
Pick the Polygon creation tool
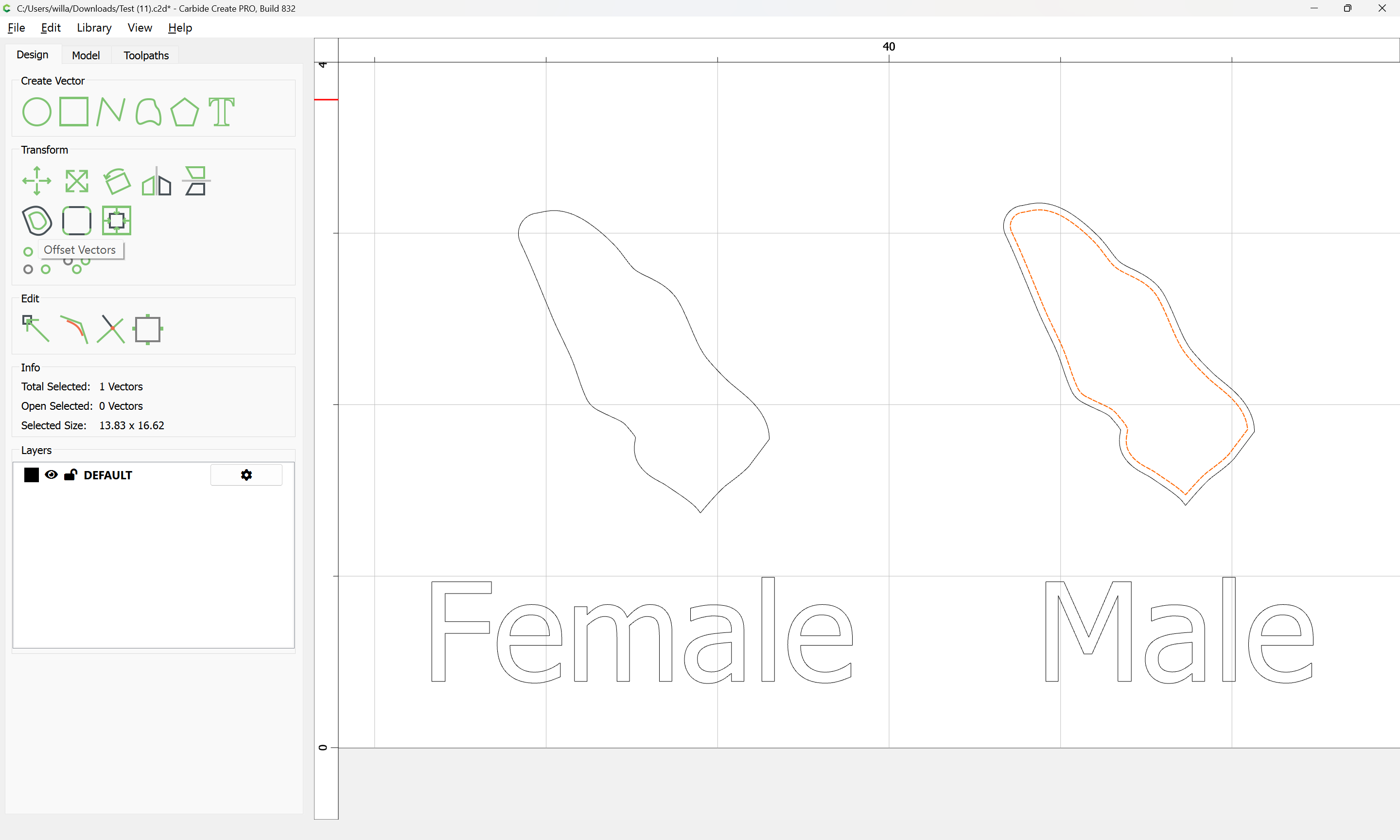pyautogui.click(x=184, y=111)
